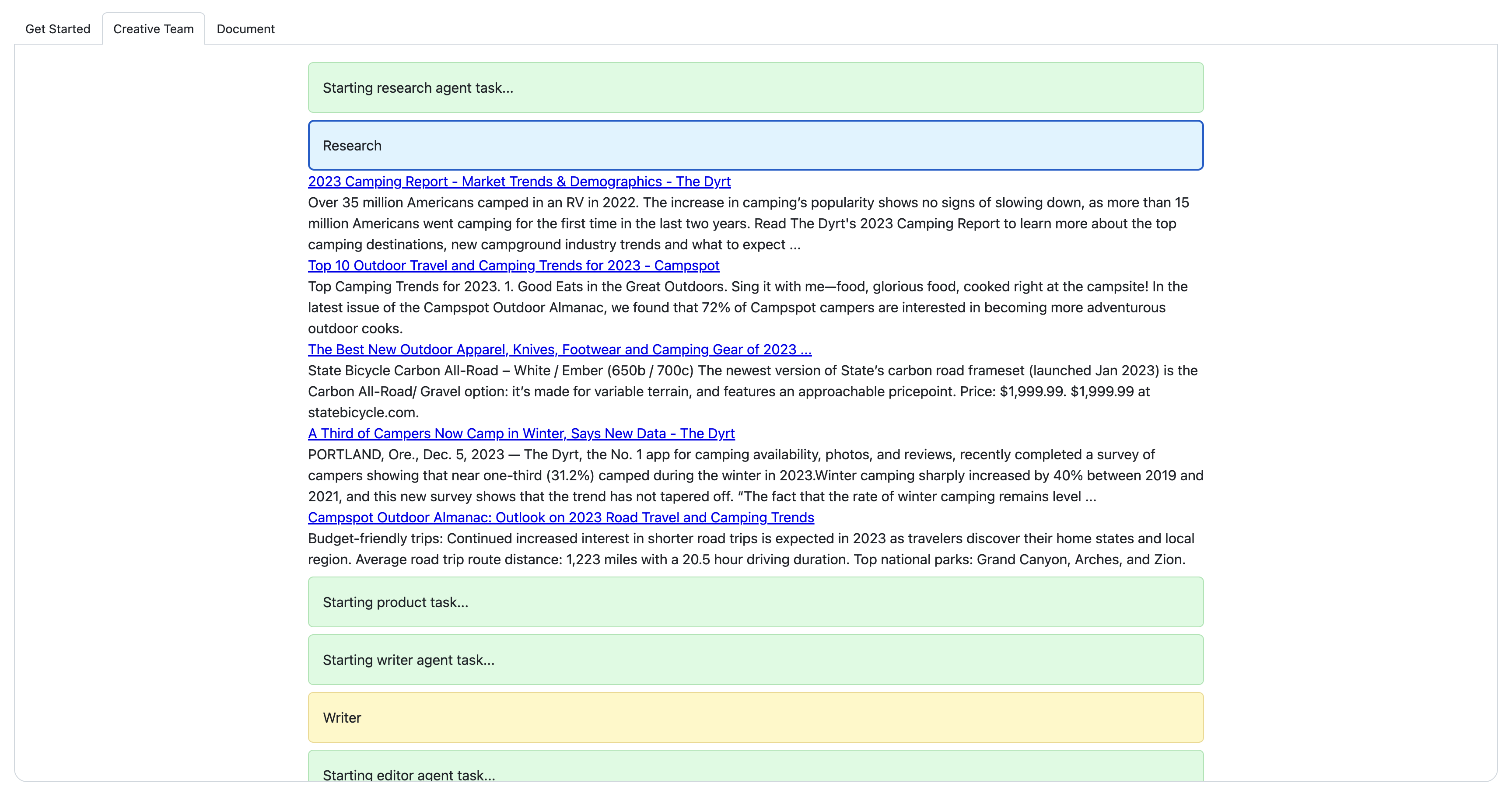
Task: Click the Research section header
Action: (x=756, y=146)
